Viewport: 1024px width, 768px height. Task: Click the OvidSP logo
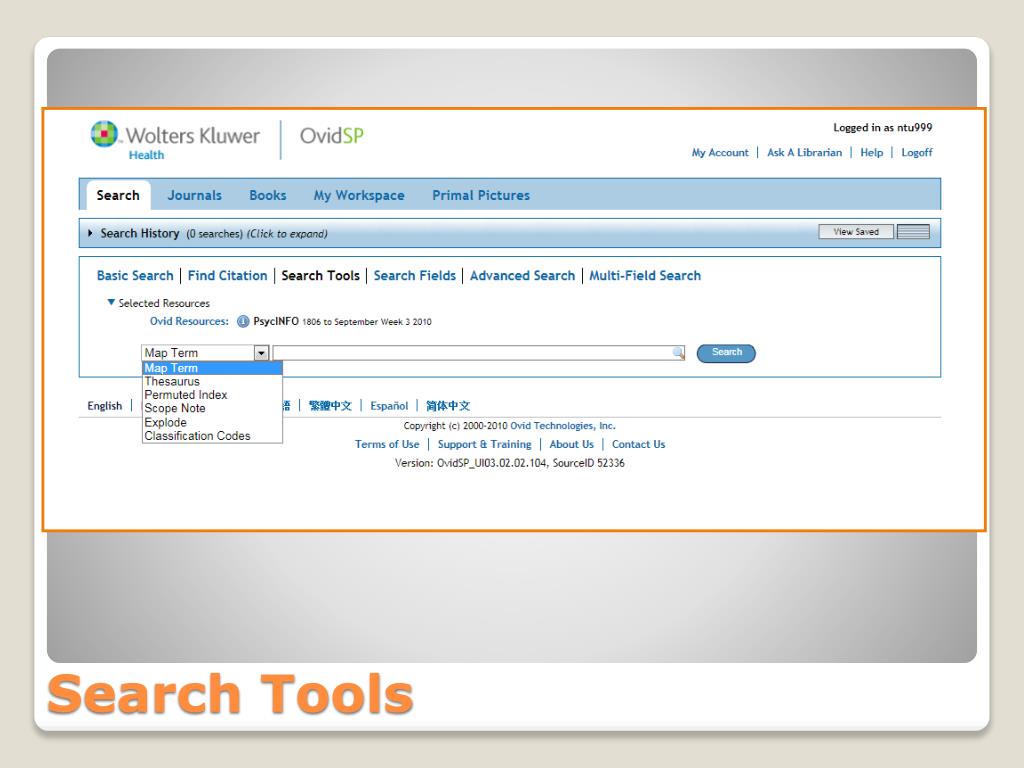tap(332, 136)
